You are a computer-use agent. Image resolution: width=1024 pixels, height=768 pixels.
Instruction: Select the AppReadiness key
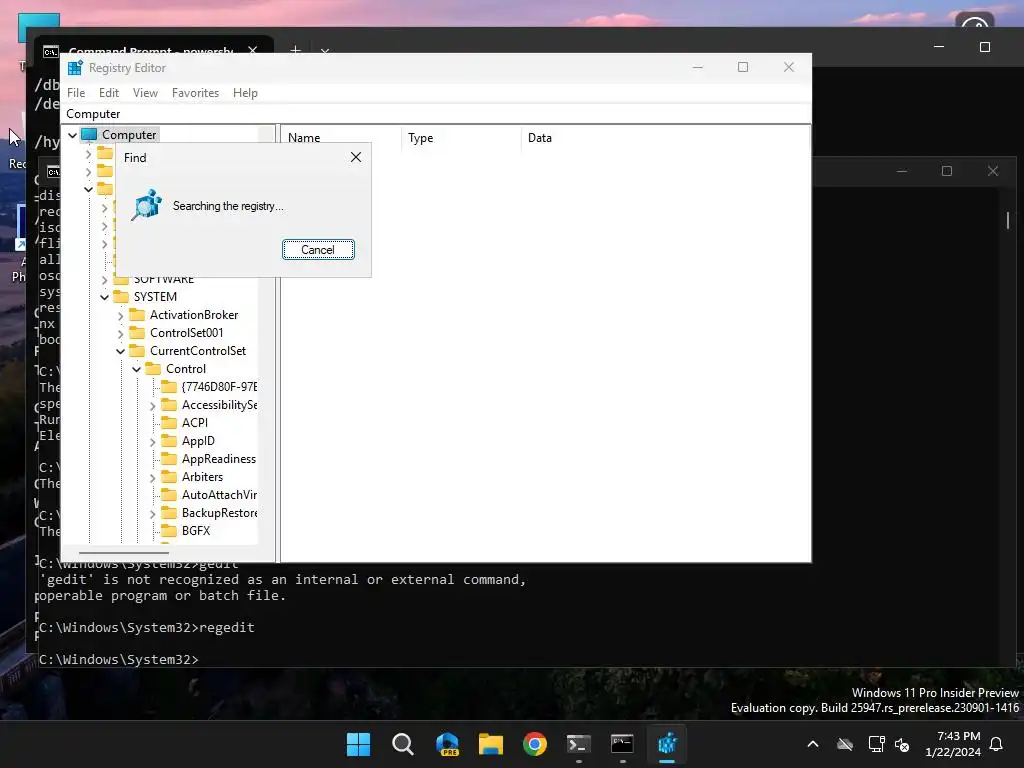(x=219, y=458)
